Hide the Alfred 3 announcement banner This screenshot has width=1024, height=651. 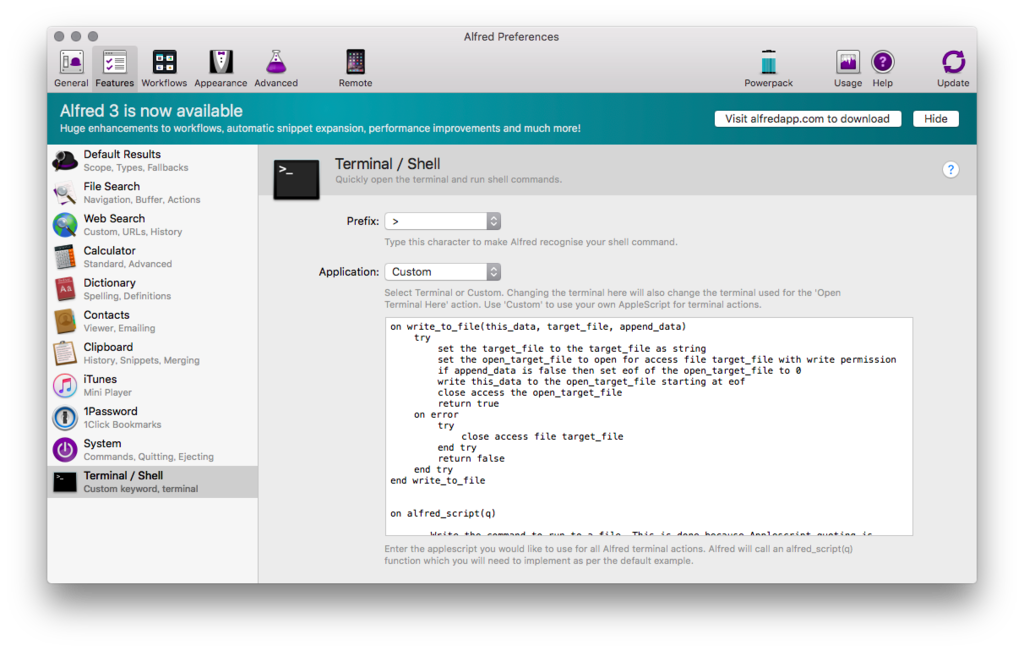[x=936, y=118]
